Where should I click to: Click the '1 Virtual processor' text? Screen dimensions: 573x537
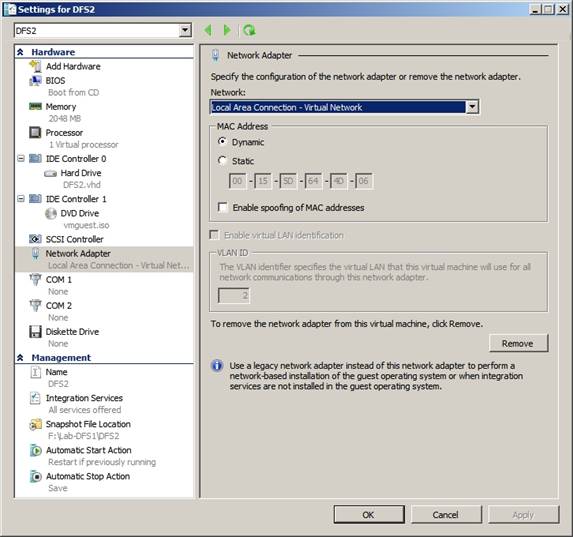(84, 145)
